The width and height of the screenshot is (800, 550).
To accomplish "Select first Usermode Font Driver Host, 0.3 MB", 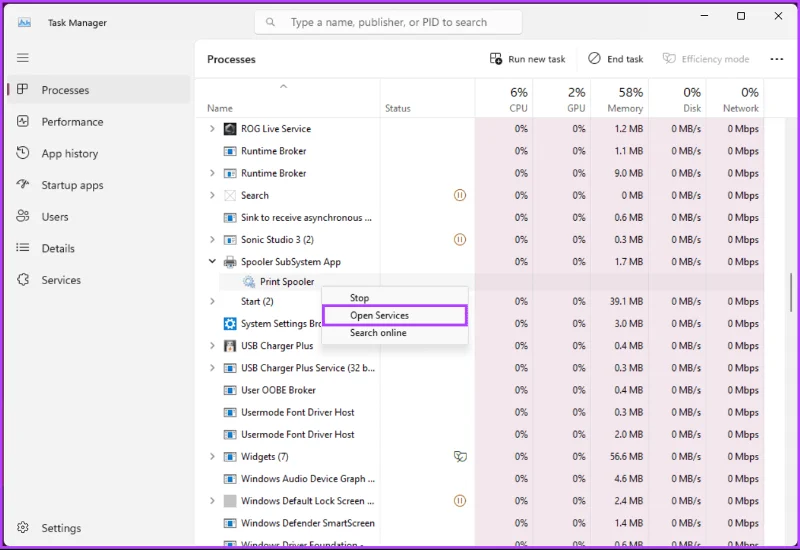I will [480, 412].
